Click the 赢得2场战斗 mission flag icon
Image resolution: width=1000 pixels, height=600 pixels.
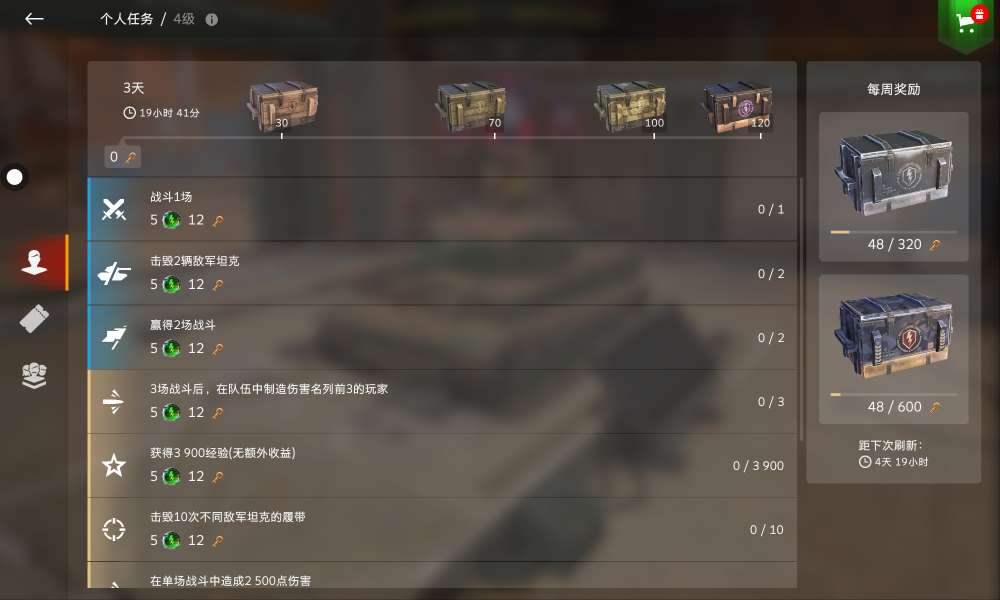click(x=114, y=337)
